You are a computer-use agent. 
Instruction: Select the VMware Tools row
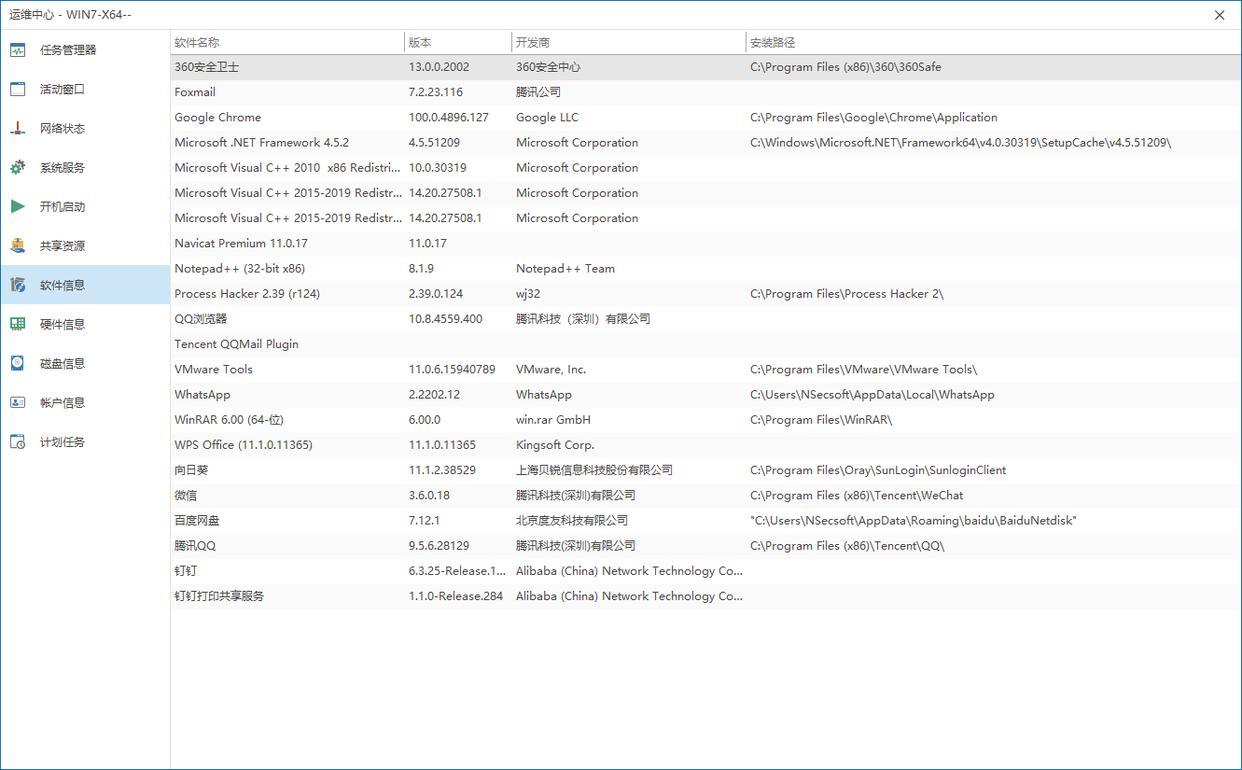coord(213,369)
